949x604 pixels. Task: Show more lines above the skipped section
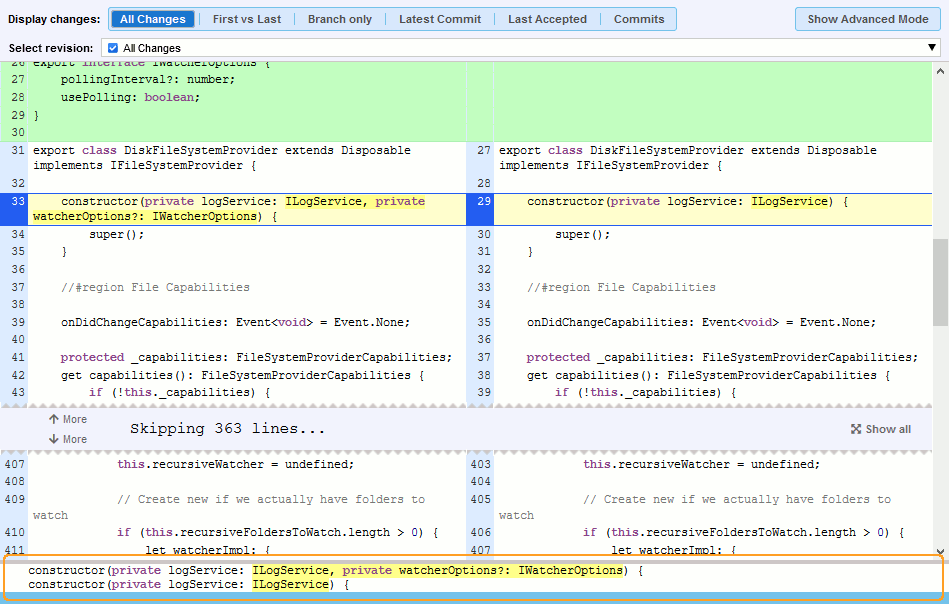point(67,420)
